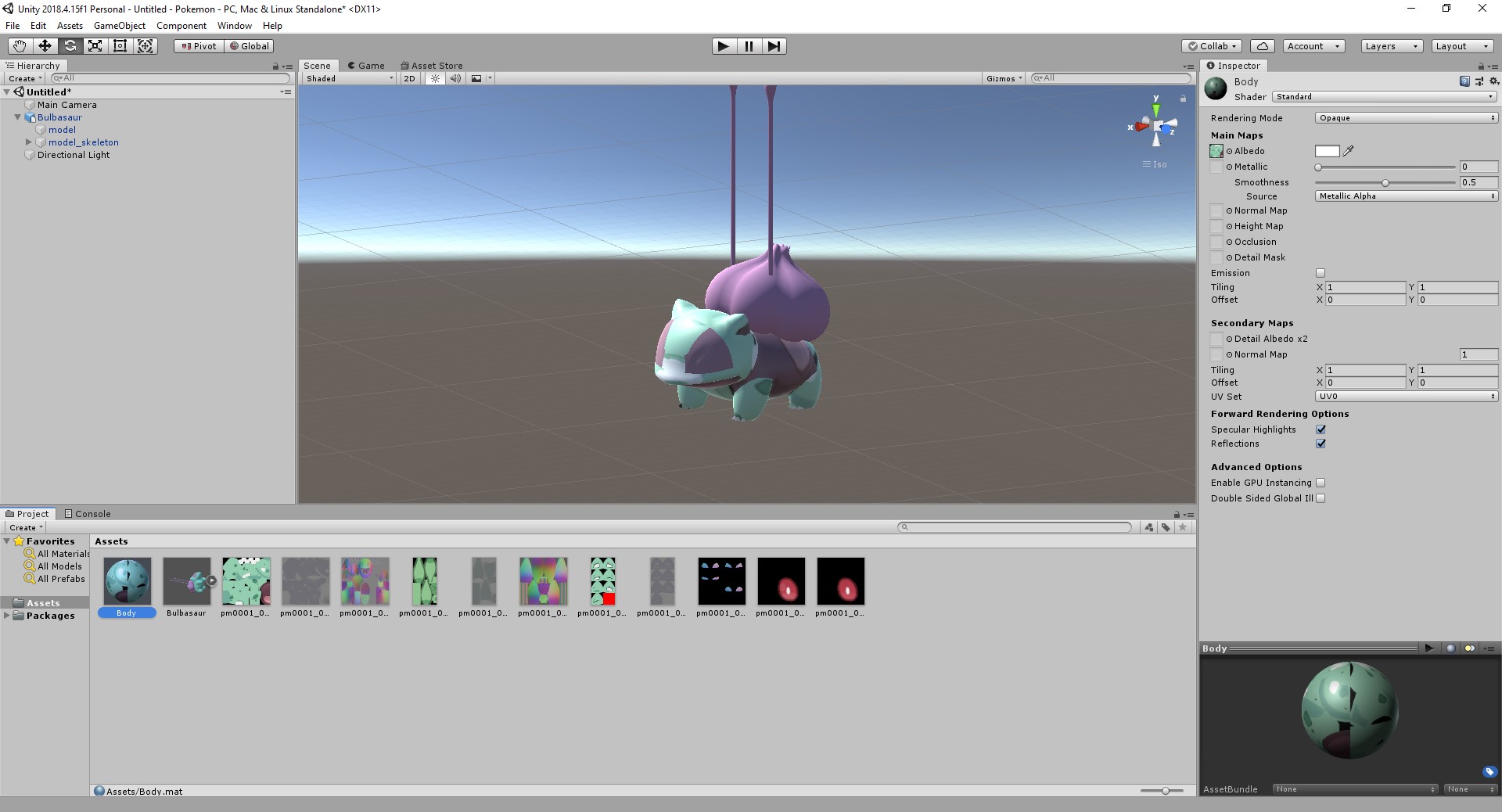
Task: Expand the model_skeleton tree item
Action: coord(29,142)
